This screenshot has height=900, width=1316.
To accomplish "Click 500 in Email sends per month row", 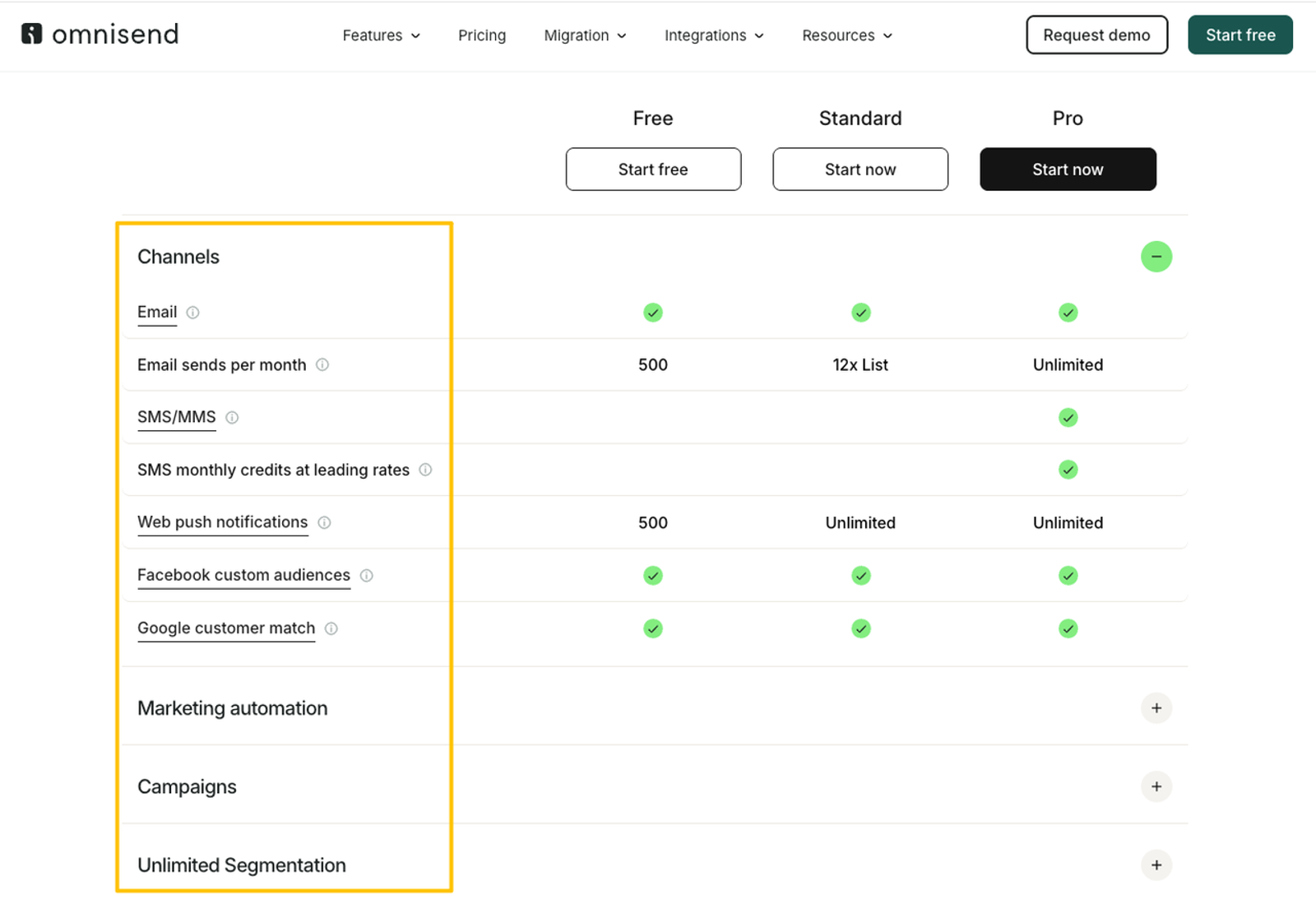I will [653, 364].
